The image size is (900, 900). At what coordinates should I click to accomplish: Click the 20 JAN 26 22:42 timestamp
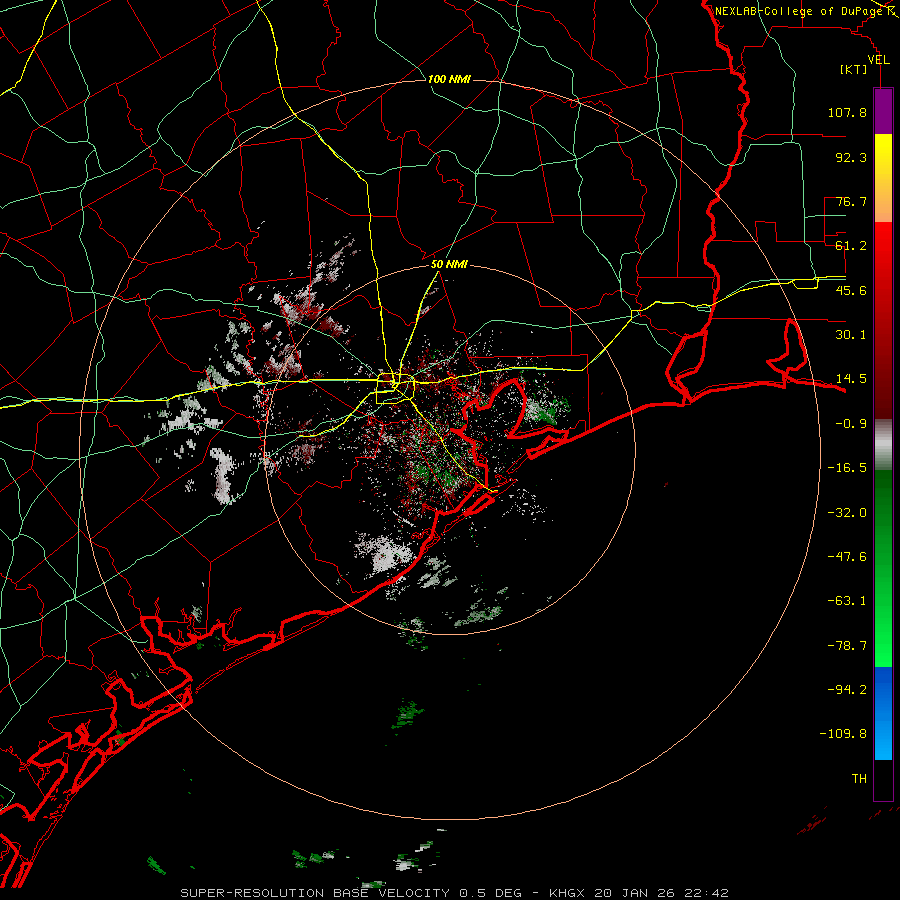pyautogui.click(x=663, y=893)
